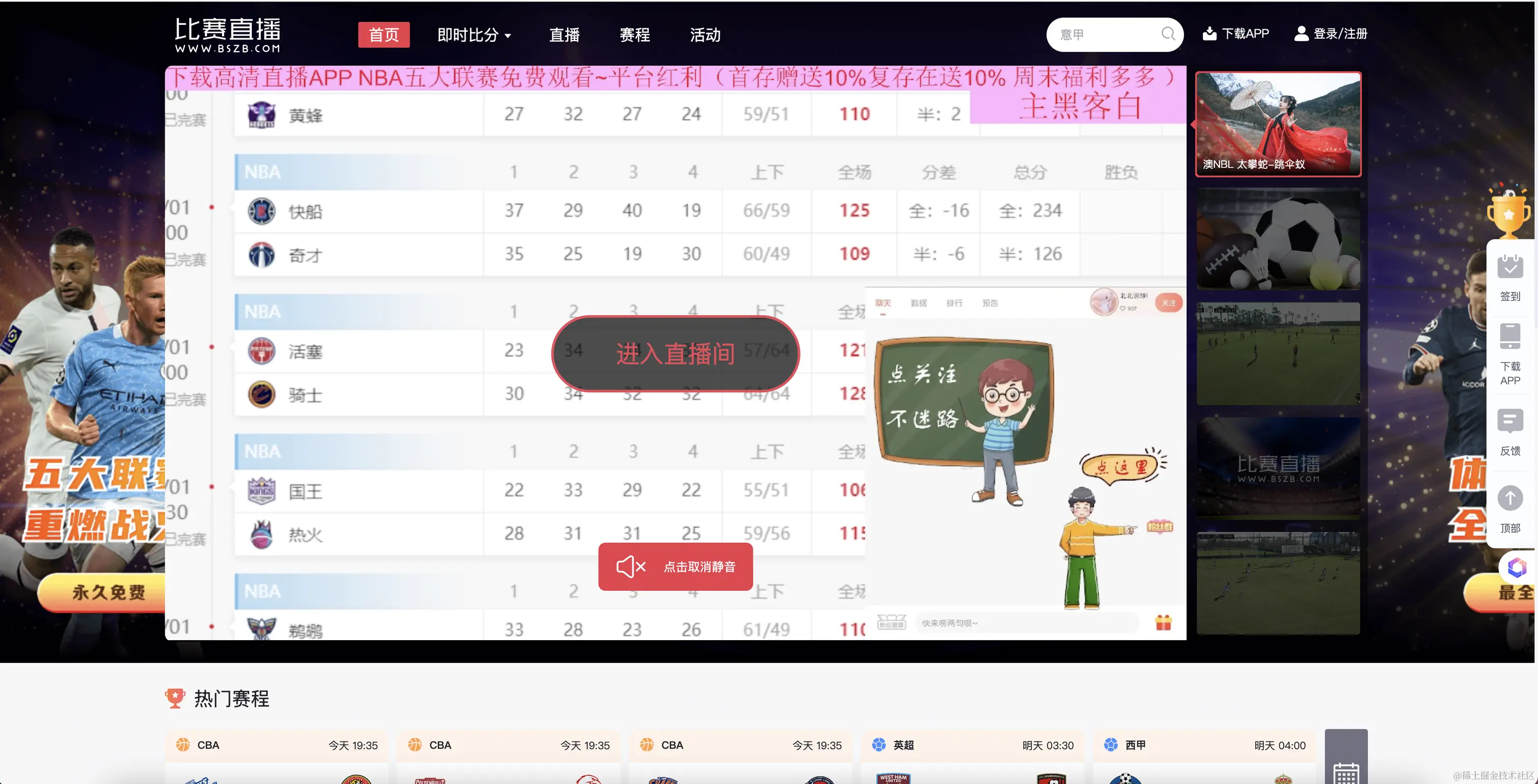The width and height of the screenshot is (1538, 784).
Task: Click the 国王 team logo
Action: click(x=261, y=491)
